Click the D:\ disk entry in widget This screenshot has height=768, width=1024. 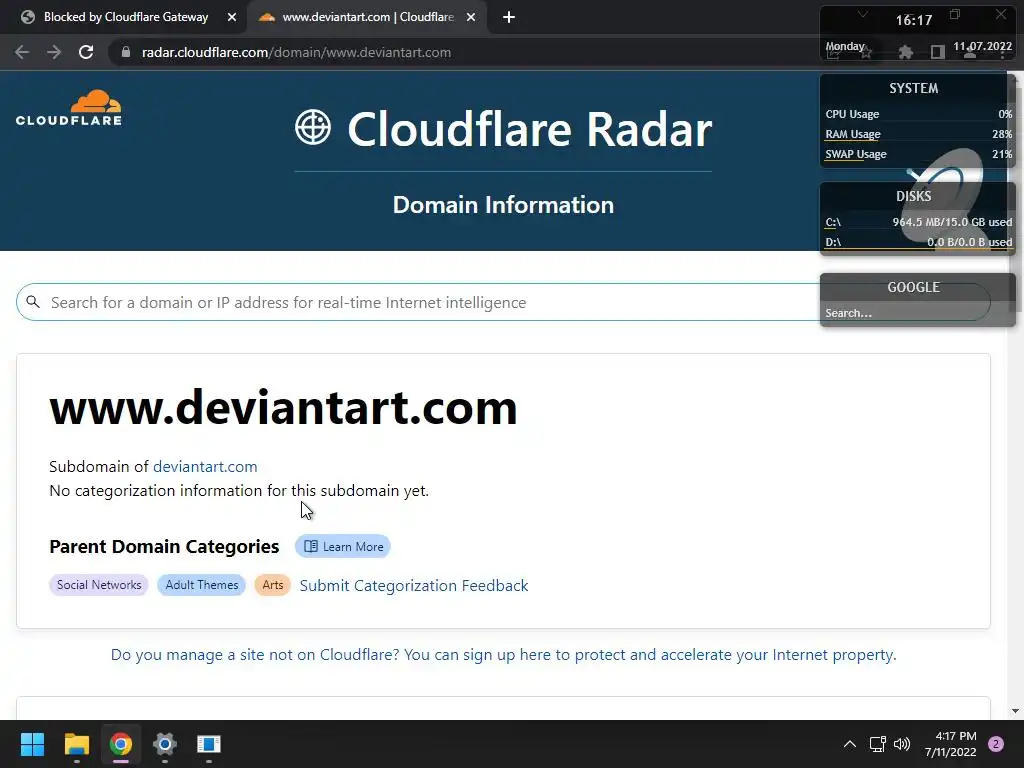point(918,242)
